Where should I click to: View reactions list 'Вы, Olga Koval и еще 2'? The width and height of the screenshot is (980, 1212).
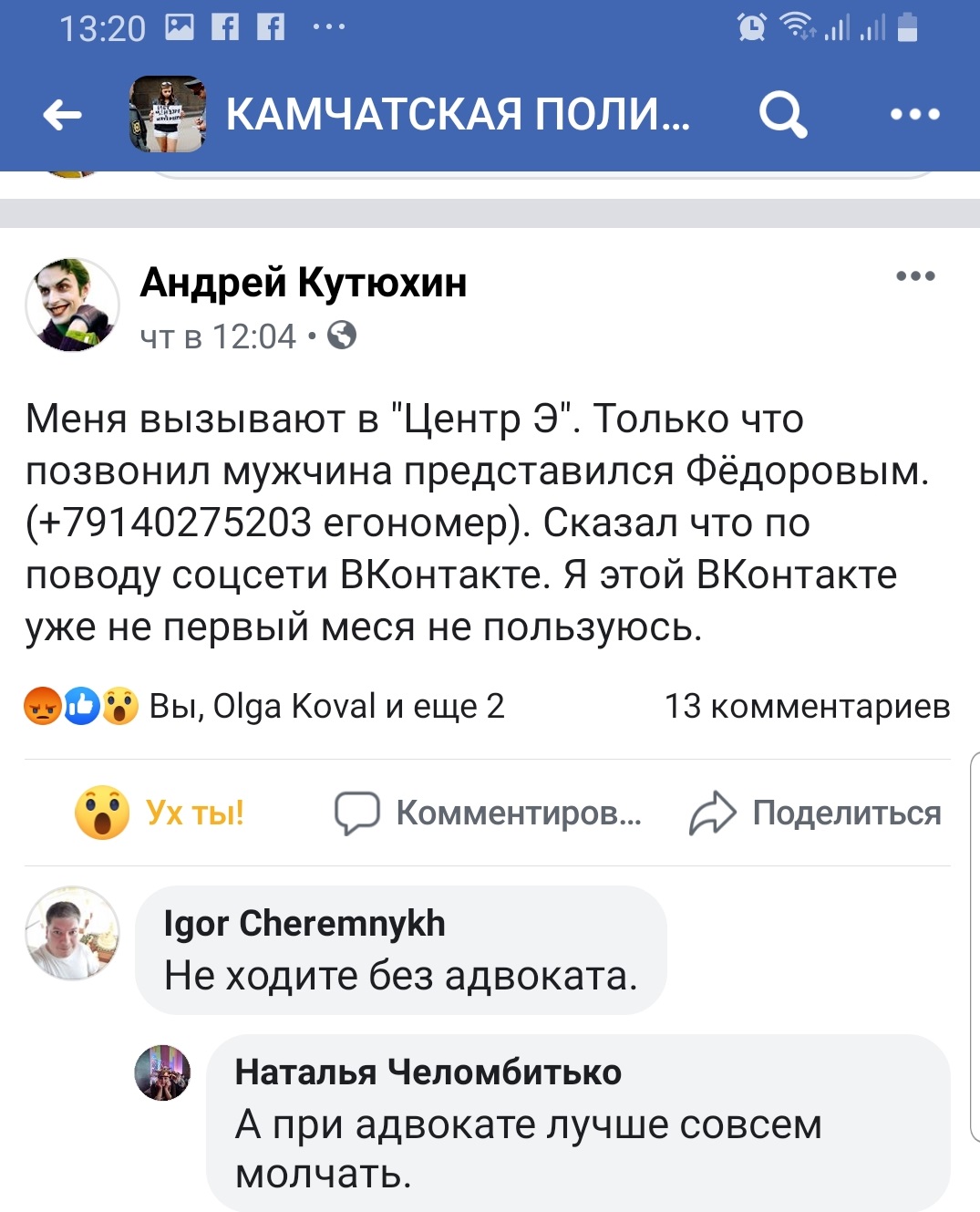pyautogui.click(x=326, y=706)
